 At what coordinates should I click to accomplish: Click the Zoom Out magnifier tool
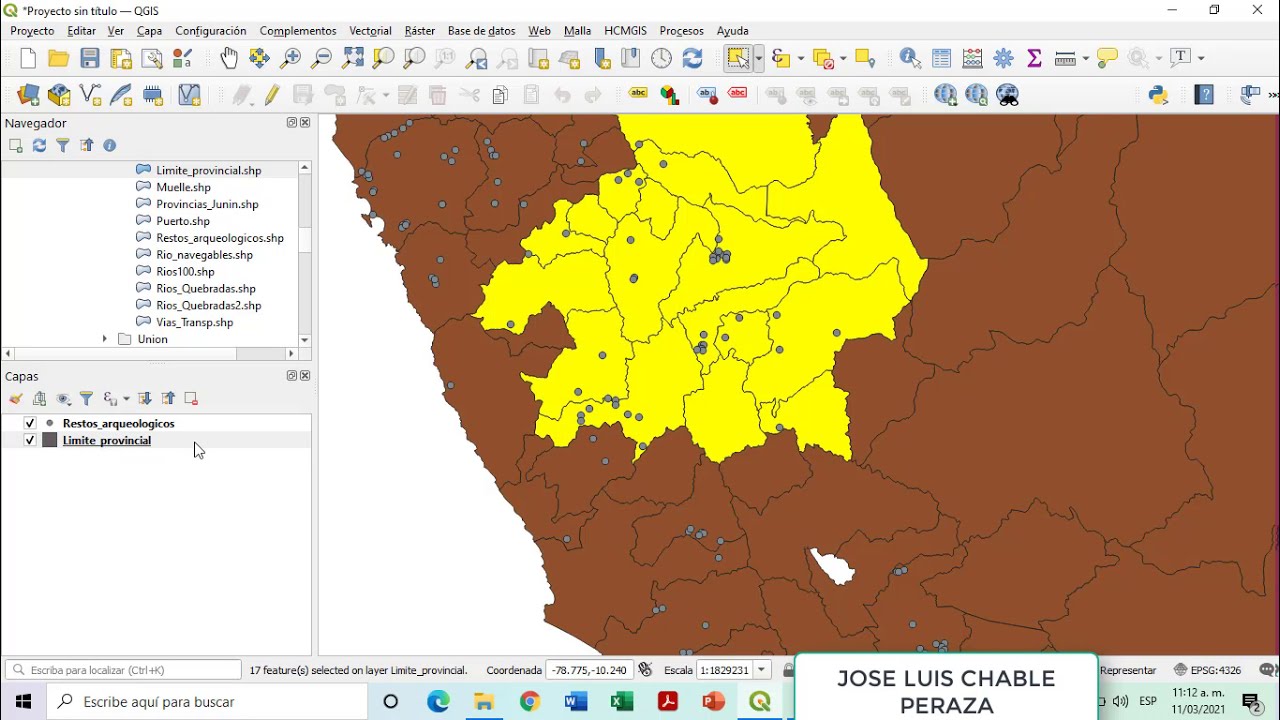pos(321,59)
